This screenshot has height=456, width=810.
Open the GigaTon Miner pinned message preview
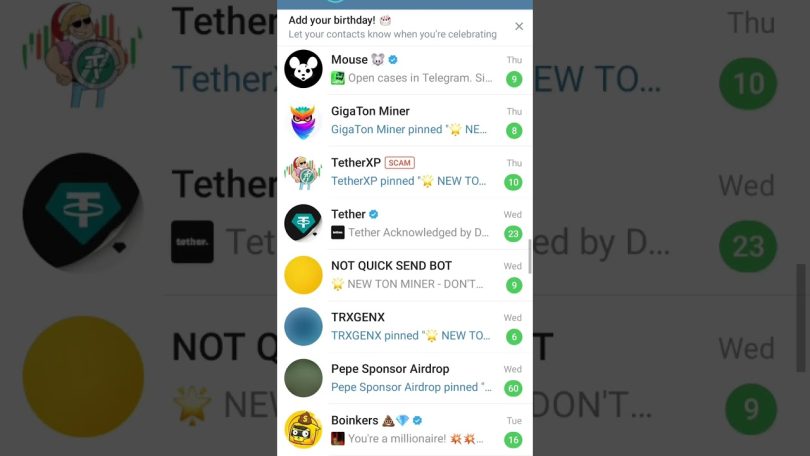point(409,130)
